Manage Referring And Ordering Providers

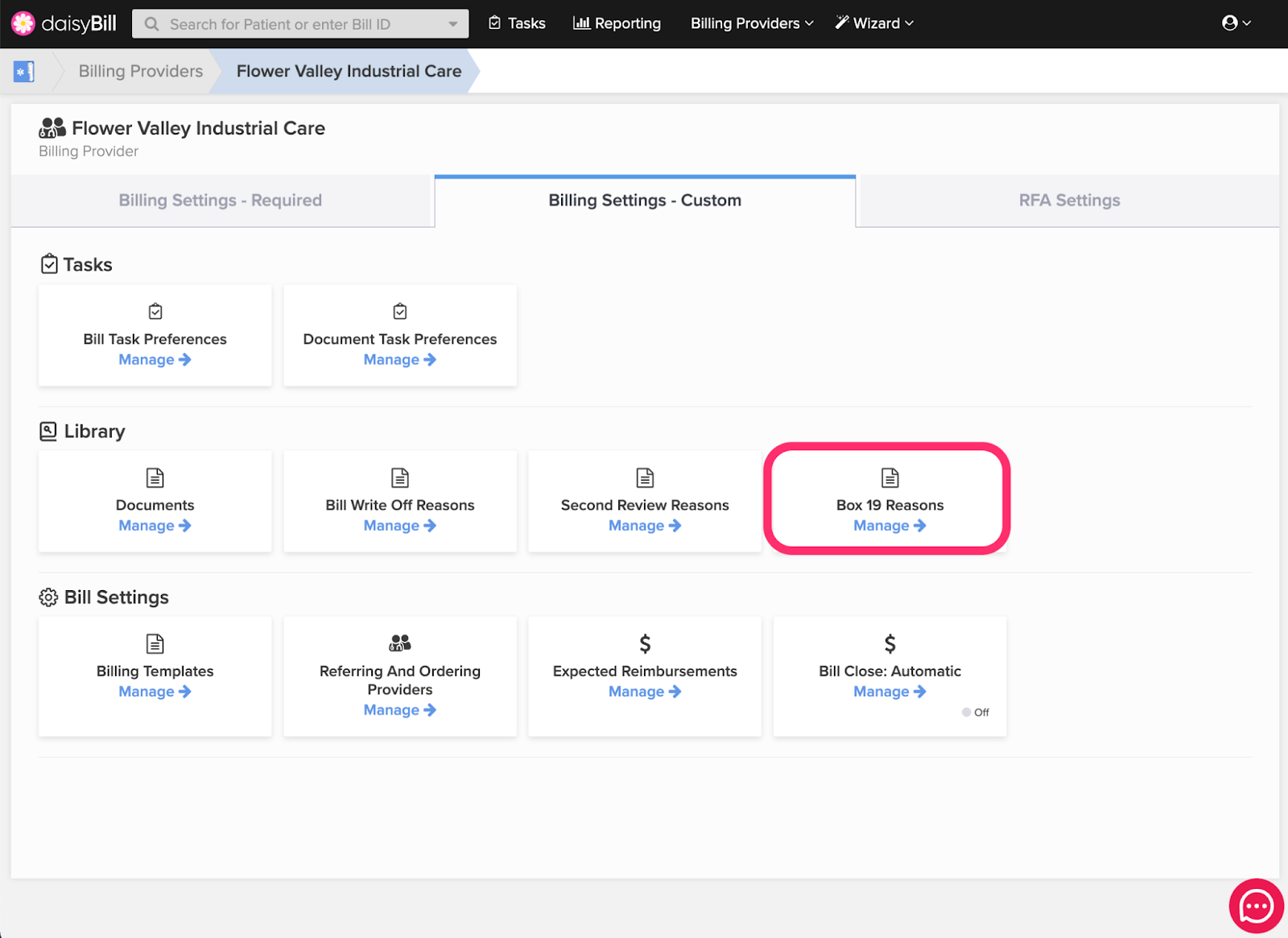399,710
